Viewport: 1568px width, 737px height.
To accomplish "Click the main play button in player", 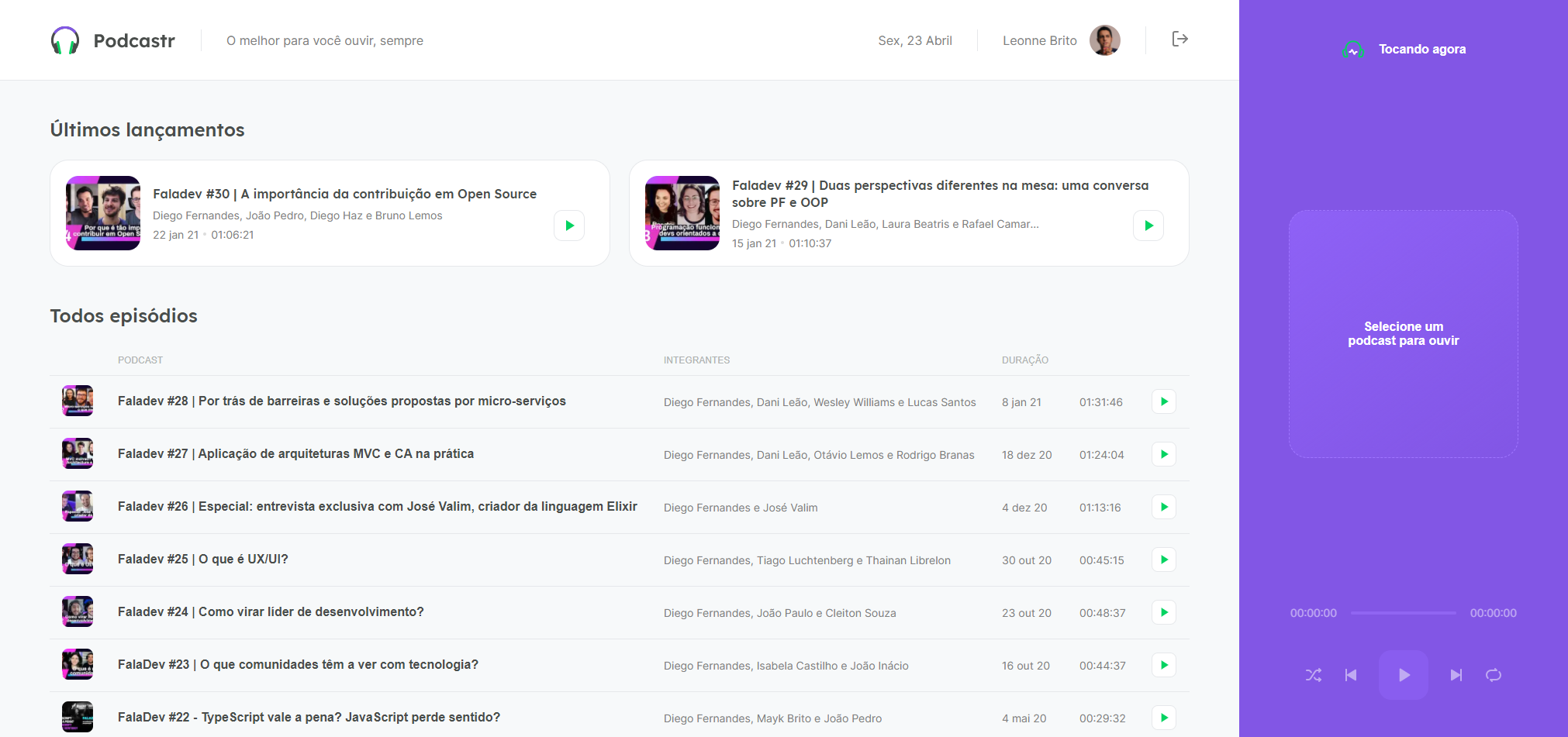I will (x=1404, y=675).
